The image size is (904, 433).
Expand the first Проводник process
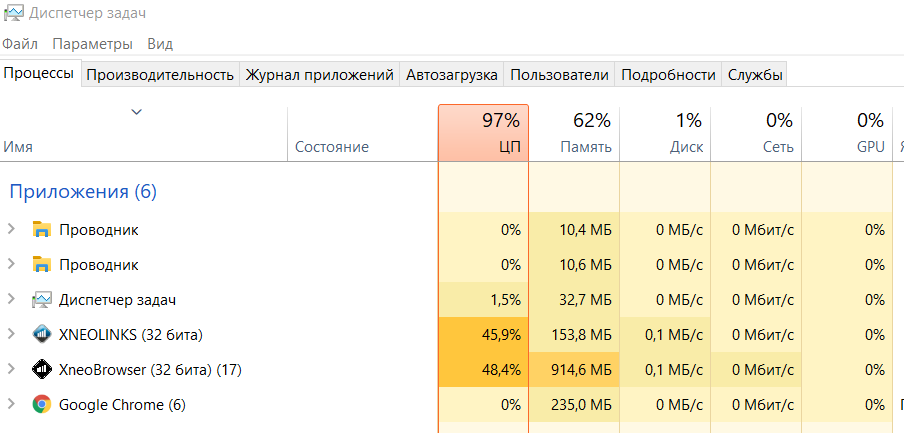10,229
